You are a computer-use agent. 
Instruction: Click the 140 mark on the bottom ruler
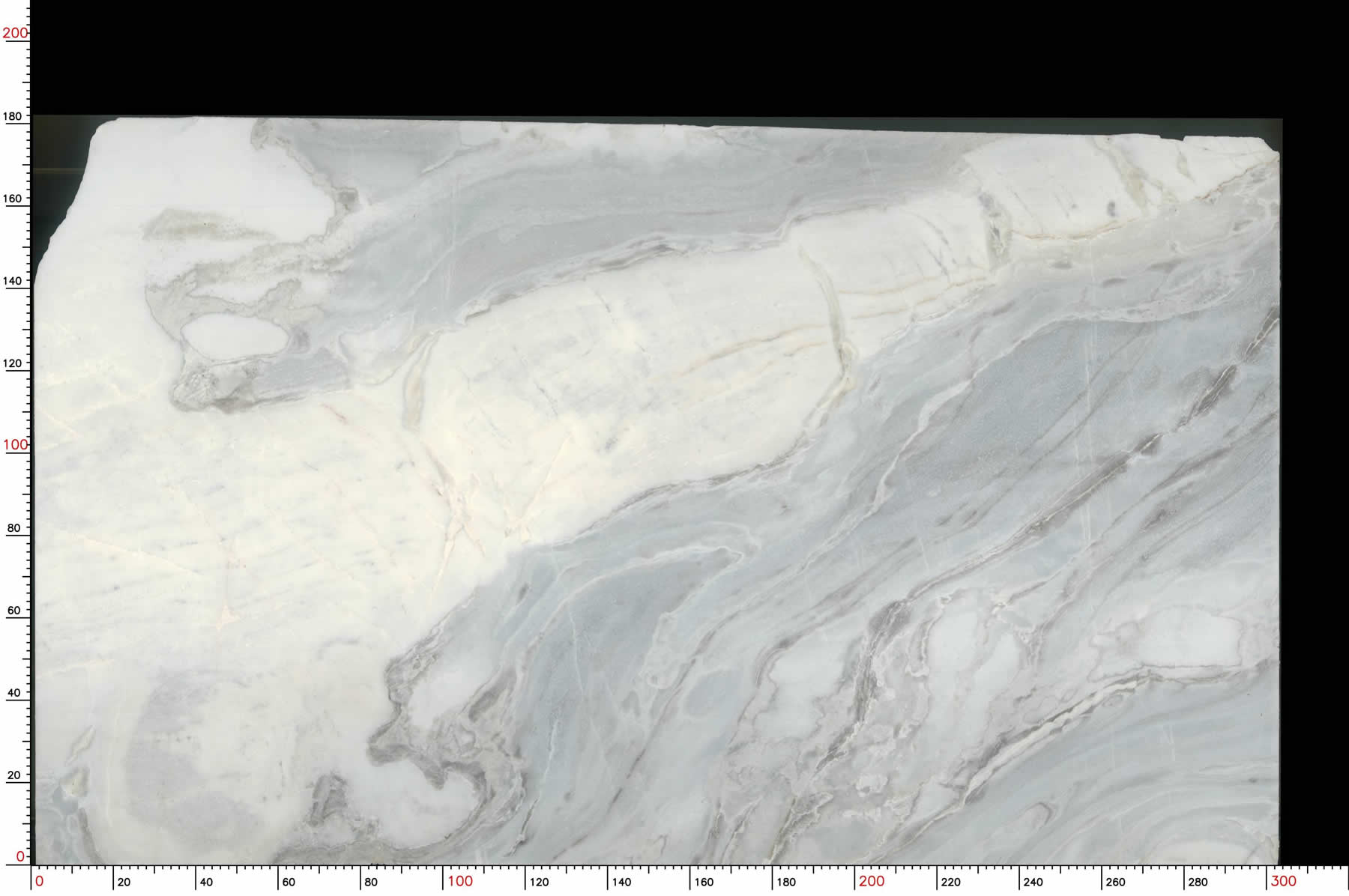pyautogui.click(x=621, y=882)
